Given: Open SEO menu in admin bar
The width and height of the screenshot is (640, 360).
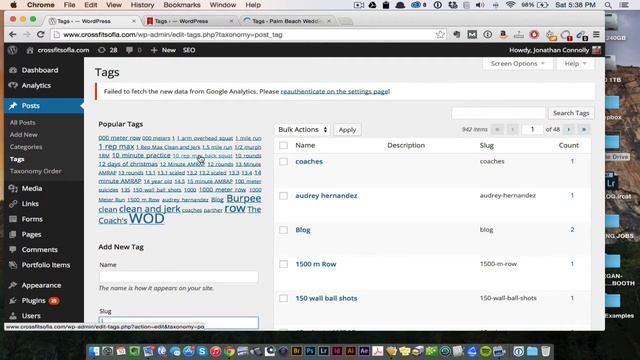Looking at the screenshot, I should pyautogui.click(x=189, y=50).
